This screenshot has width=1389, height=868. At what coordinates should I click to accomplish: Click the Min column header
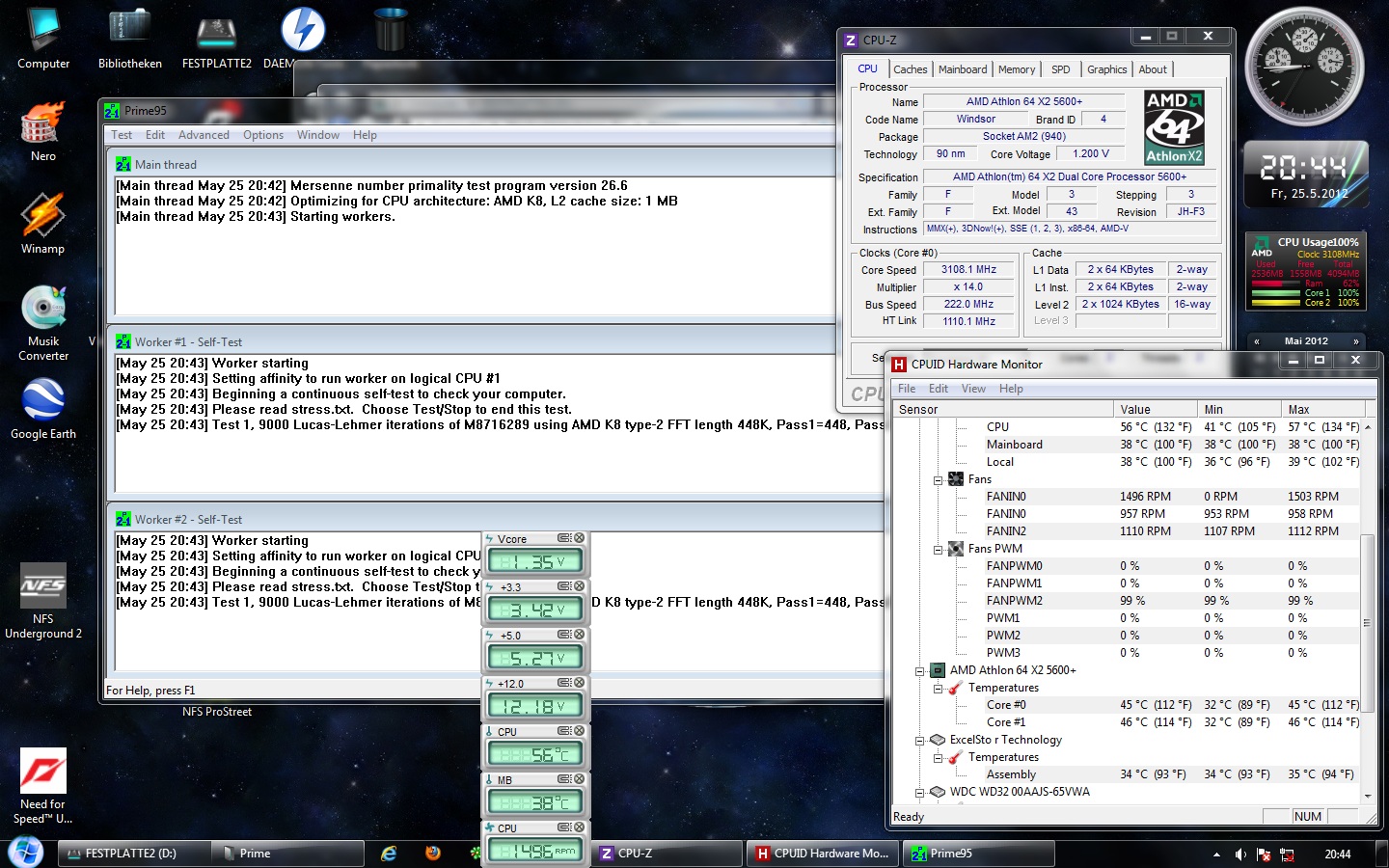tap(1239, 409)
